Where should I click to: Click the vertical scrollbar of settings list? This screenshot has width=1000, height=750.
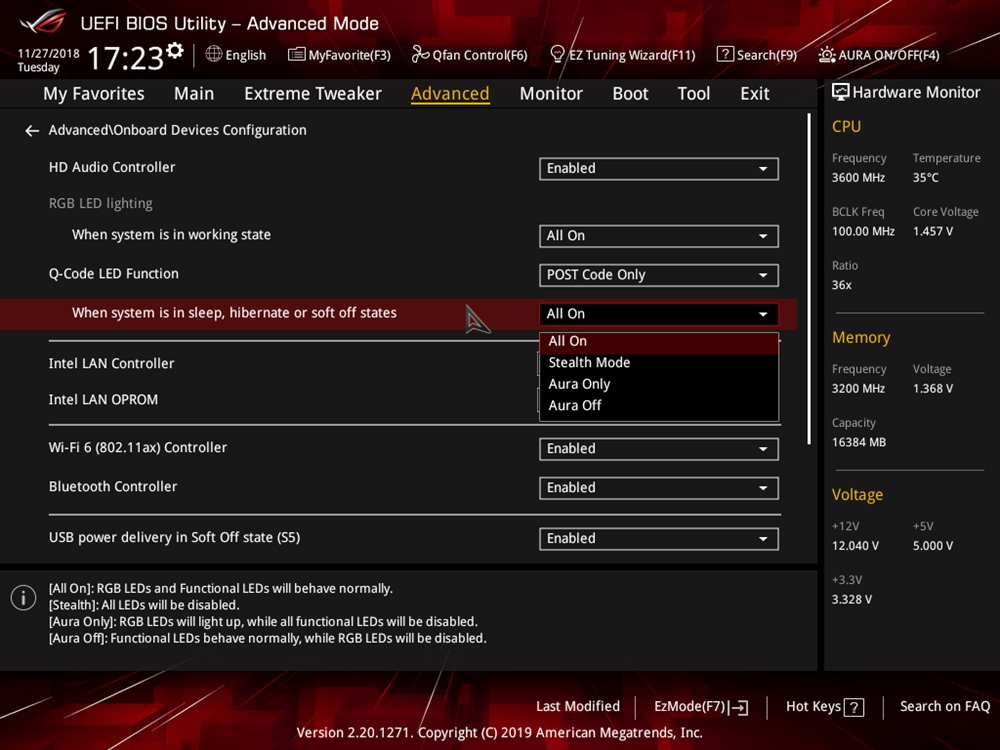click(809, 279)
